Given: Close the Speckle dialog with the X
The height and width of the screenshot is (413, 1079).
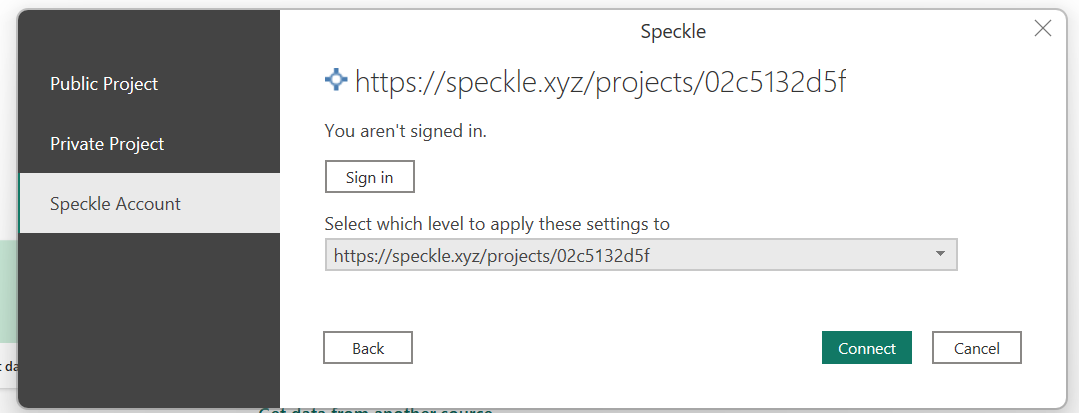Looking at the screenshot, I should pos(1043,29).
